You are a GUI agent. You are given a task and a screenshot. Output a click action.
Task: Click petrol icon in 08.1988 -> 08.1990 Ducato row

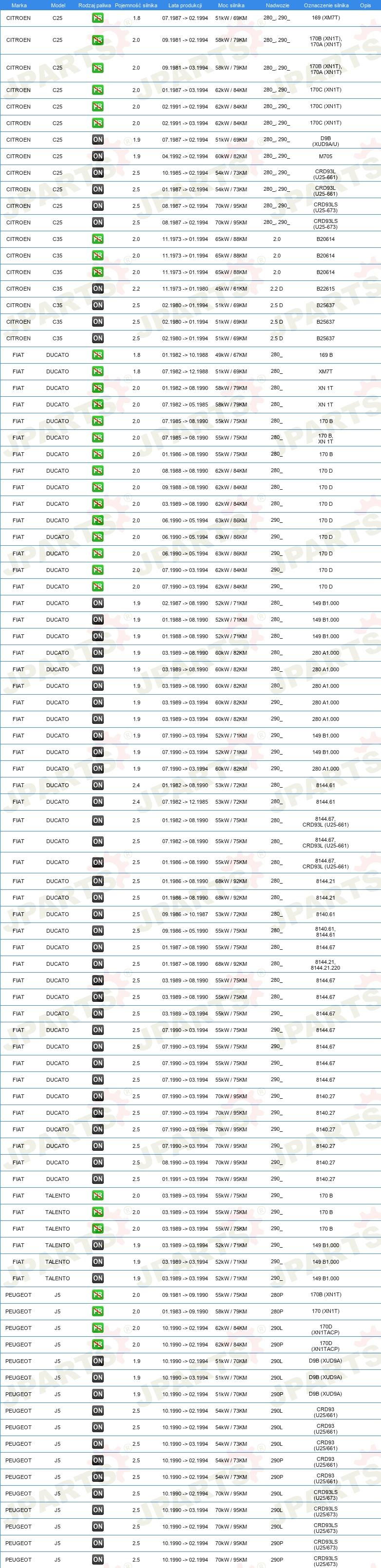point(97,471)
